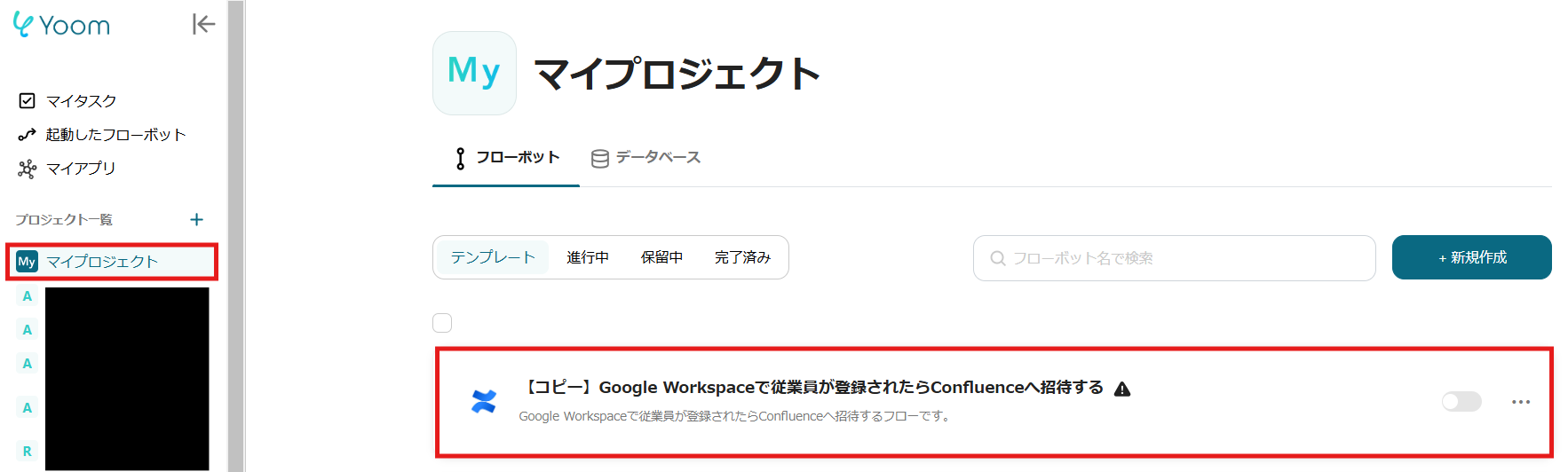
Task: Open マイタスク in the sidebar
Action: pos(81,101)
